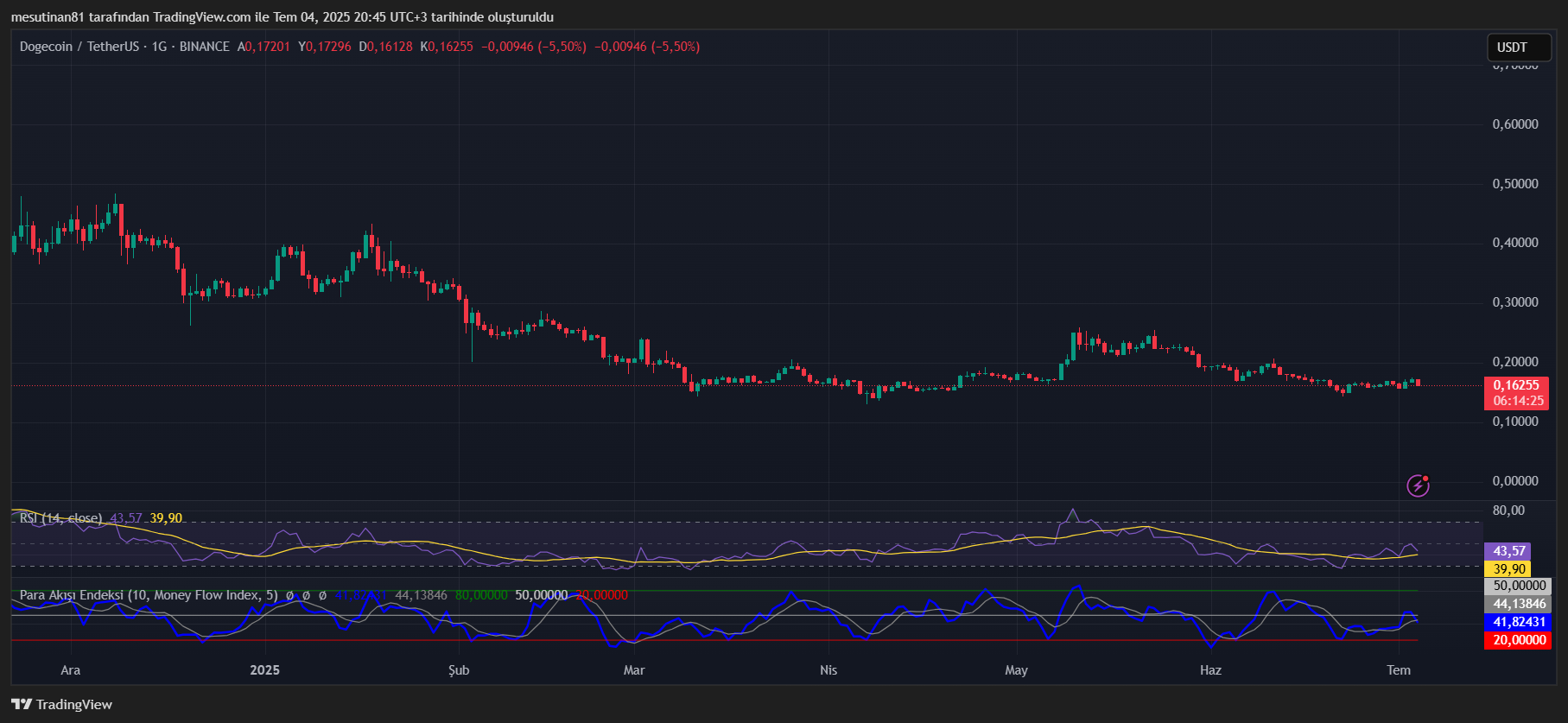The width and height of the screenshot is (1568, 723).
Task: Click the 0,10000 price axis label
Action: point(1515,422)
